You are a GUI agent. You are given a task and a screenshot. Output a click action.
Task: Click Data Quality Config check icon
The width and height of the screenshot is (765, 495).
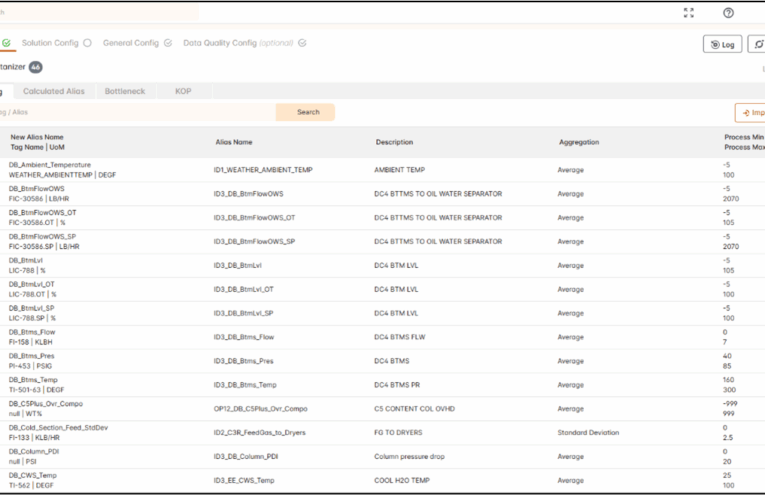(x=302, y=43)
